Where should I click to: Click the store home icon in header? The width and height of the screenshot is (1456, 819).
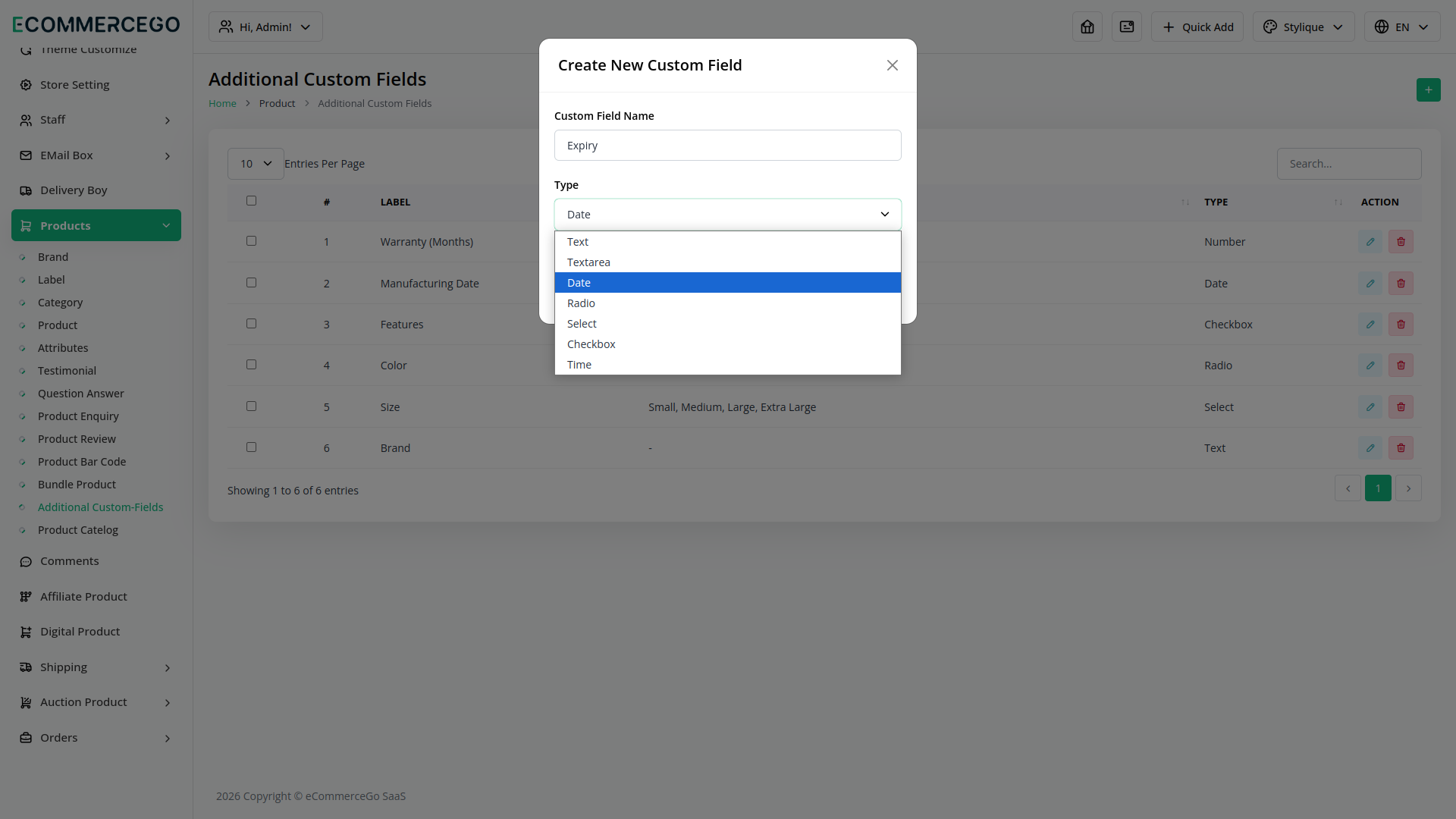1087,27
